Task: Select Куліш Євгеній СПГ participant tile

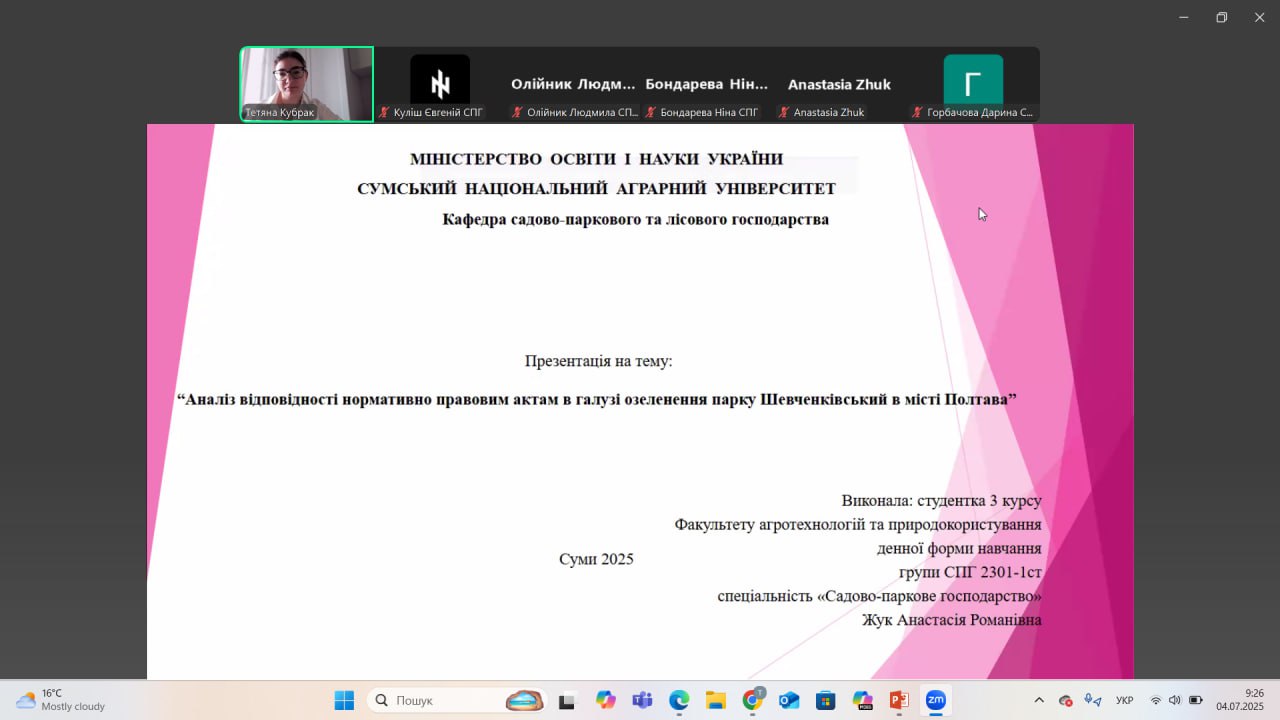Action: point(440,84)
